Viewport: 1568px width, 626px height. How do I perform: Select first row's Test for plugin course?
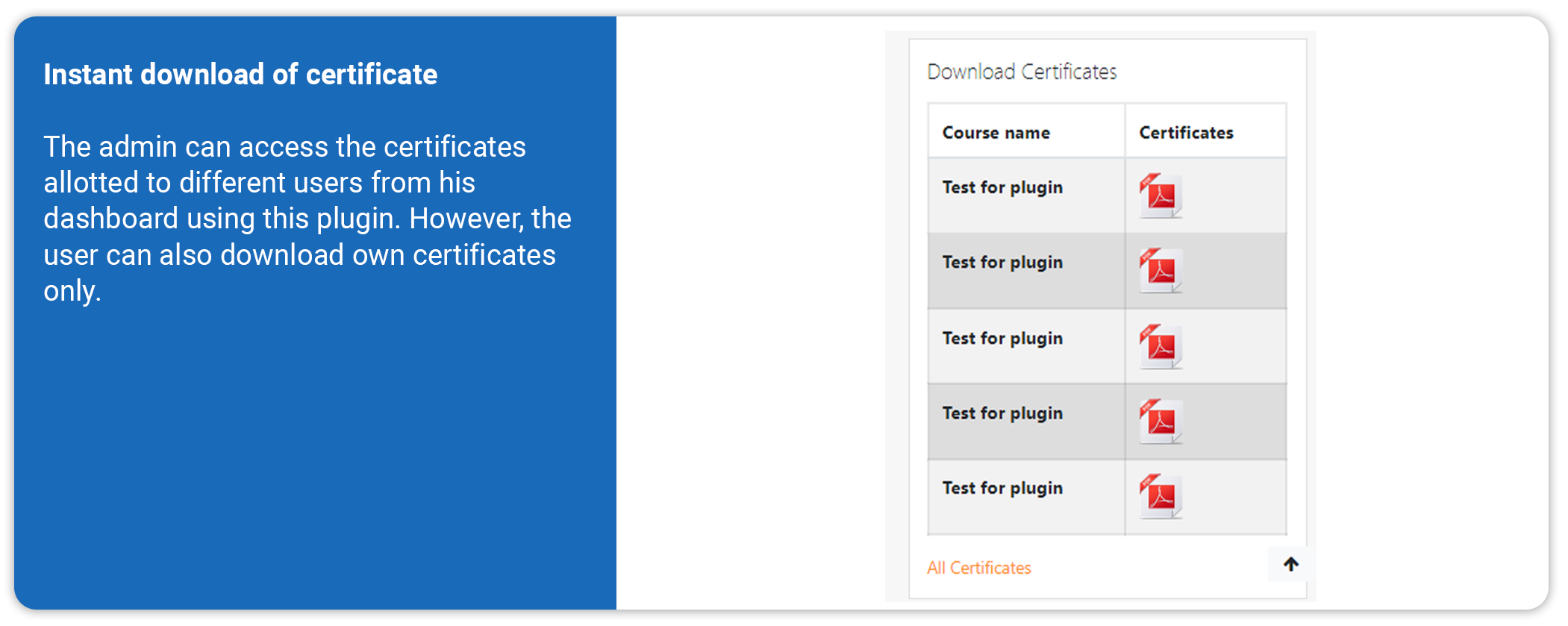[1002, 187]
